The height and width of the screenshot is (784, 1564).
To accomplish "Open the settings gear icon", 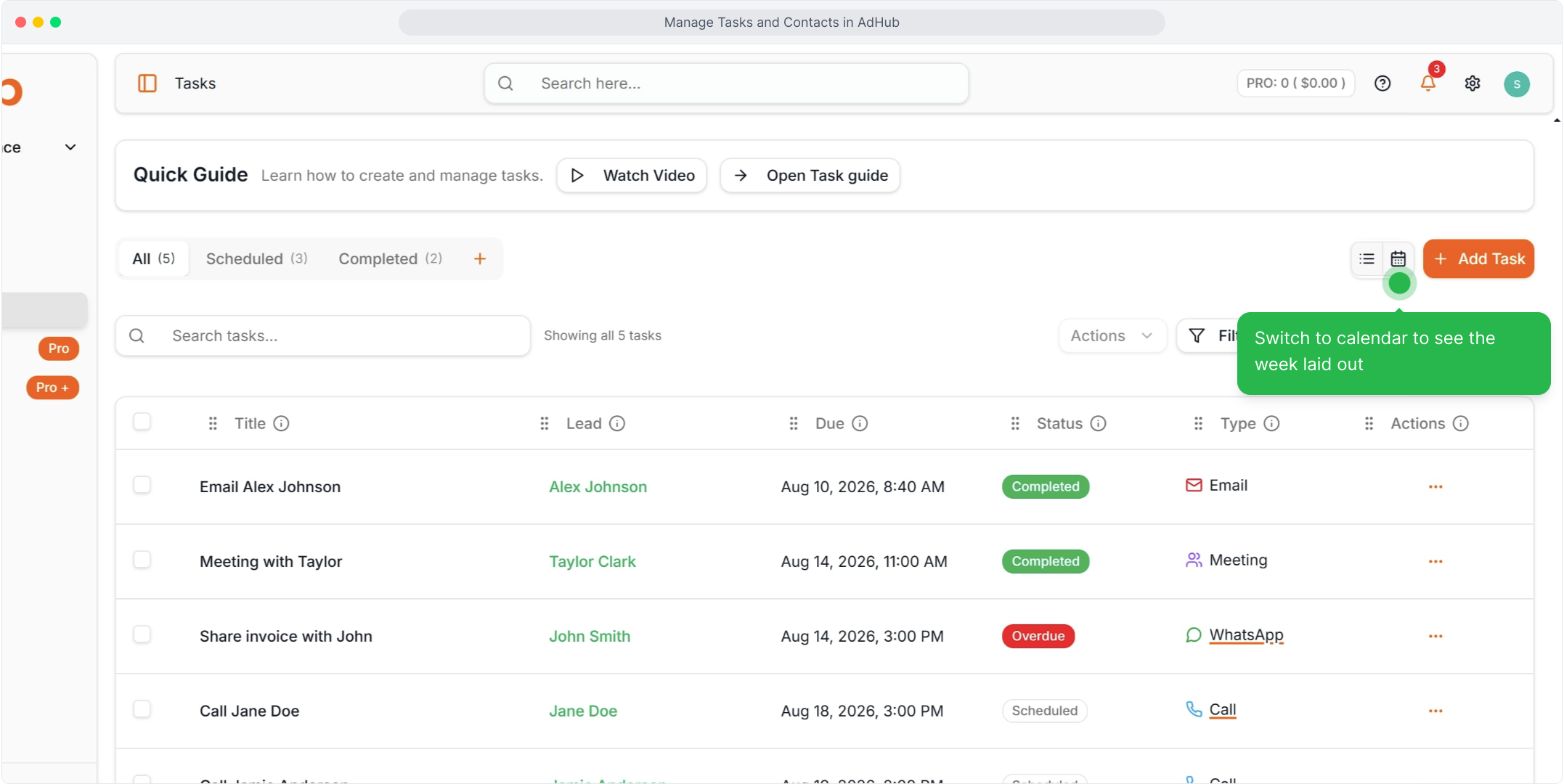I will [x=1473, y=83].
